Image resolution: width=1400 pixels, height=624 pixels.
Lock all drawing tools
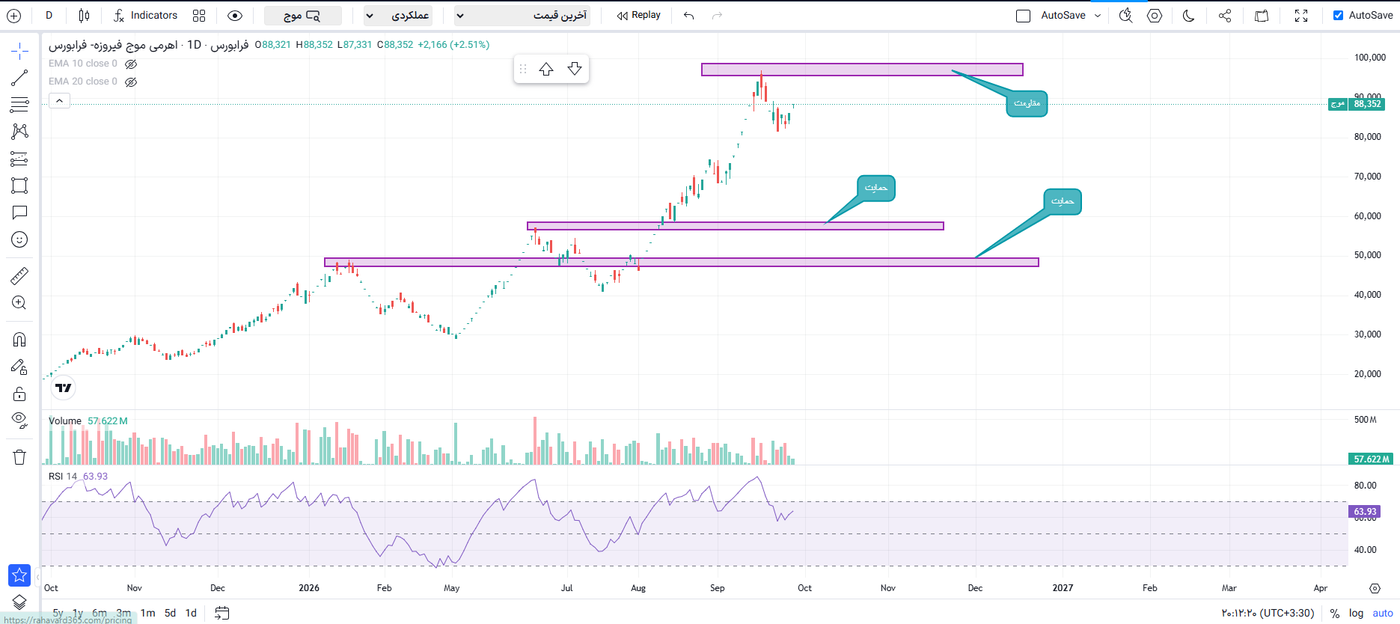click(x=19, y=394)
